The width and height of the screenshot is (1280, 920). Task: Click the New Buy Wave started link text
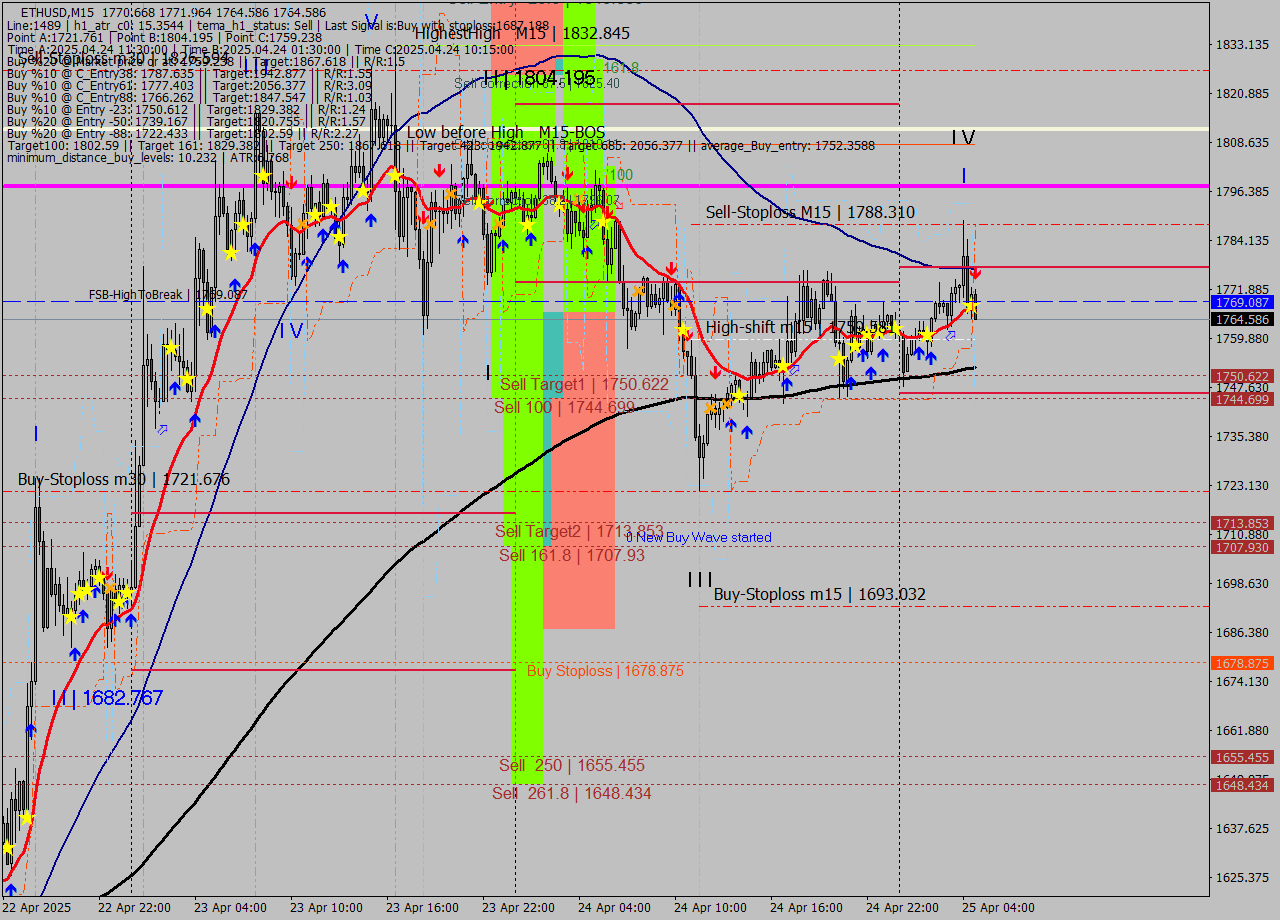(x=698, y=537)
